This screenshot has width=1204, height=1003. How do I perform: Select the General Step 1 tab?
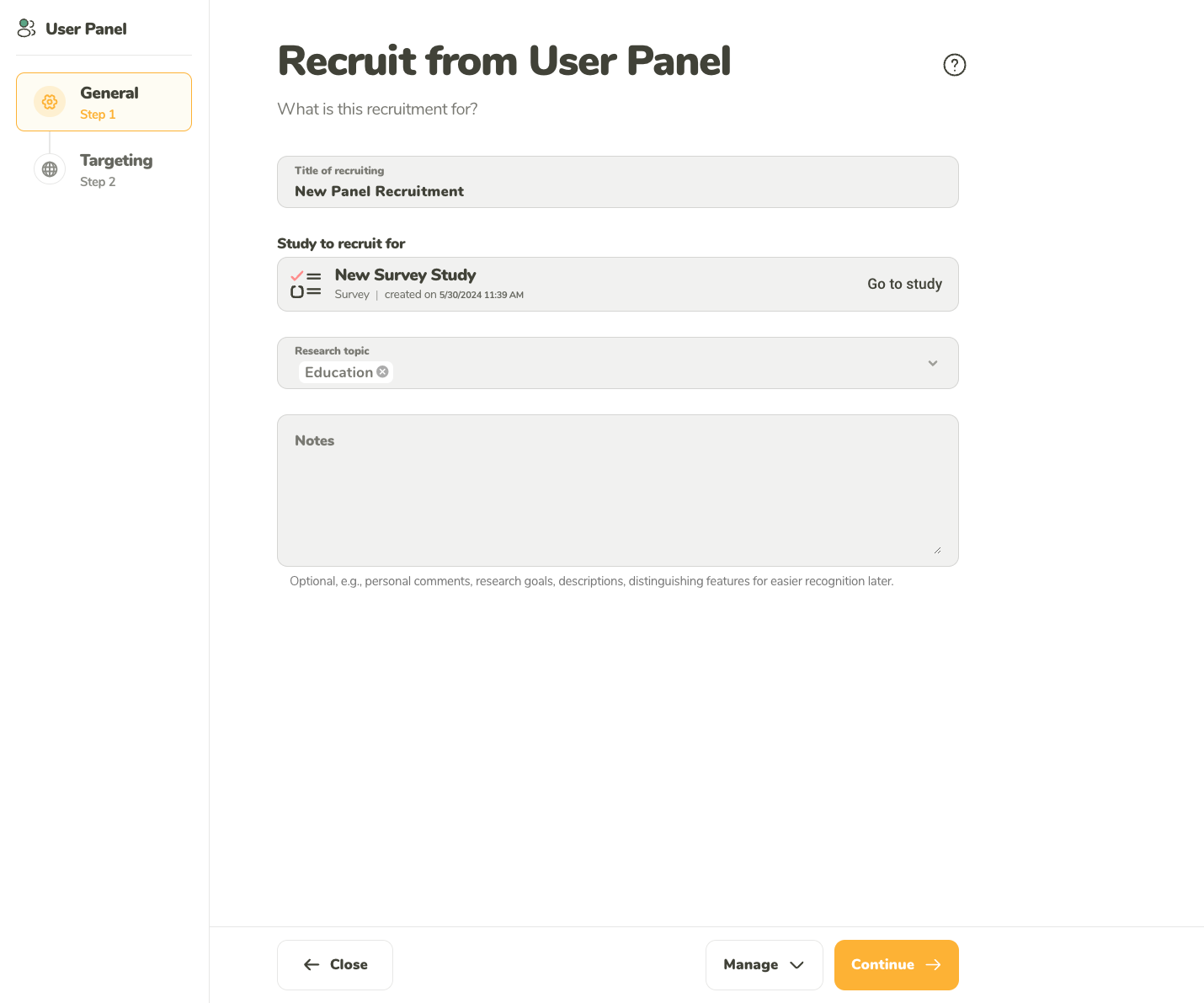coord(104,102)
